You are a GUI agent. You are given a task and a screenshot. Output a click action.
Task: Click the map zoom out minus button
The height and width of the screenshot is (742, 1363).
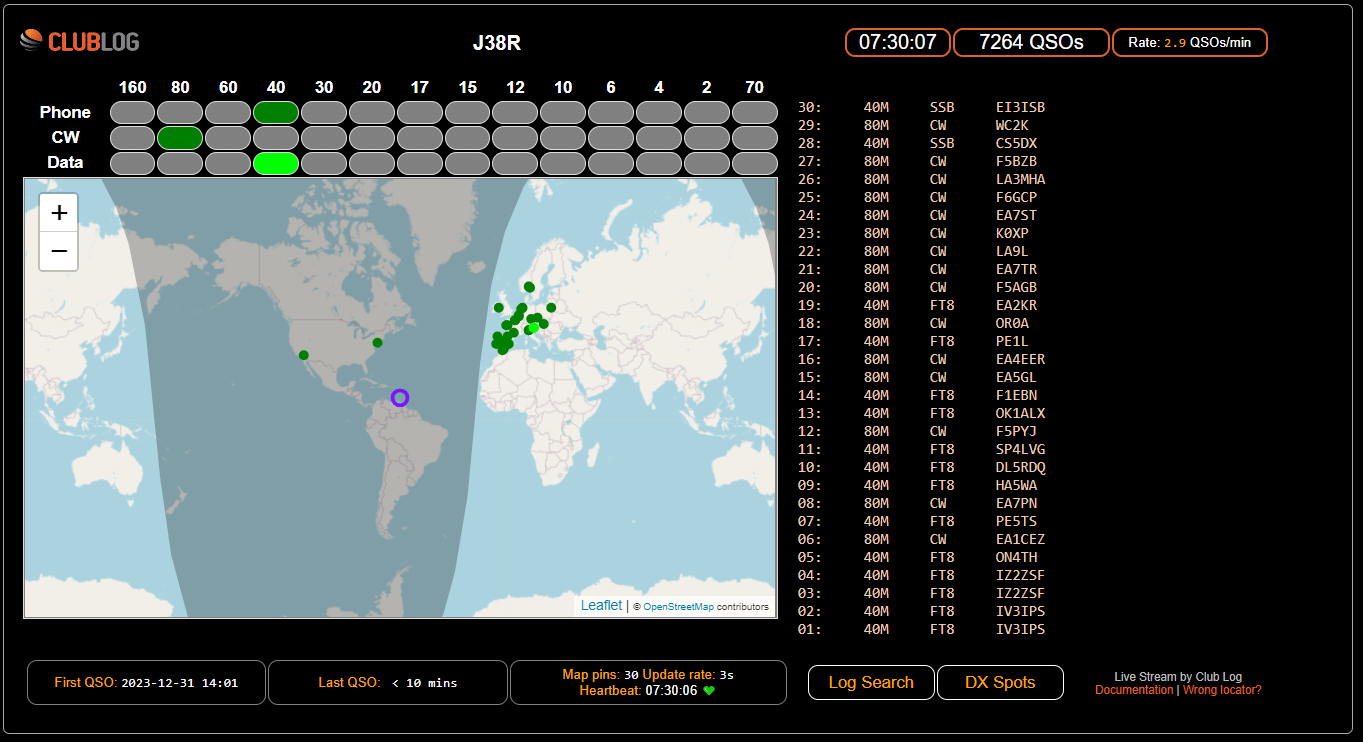point(59,251)
